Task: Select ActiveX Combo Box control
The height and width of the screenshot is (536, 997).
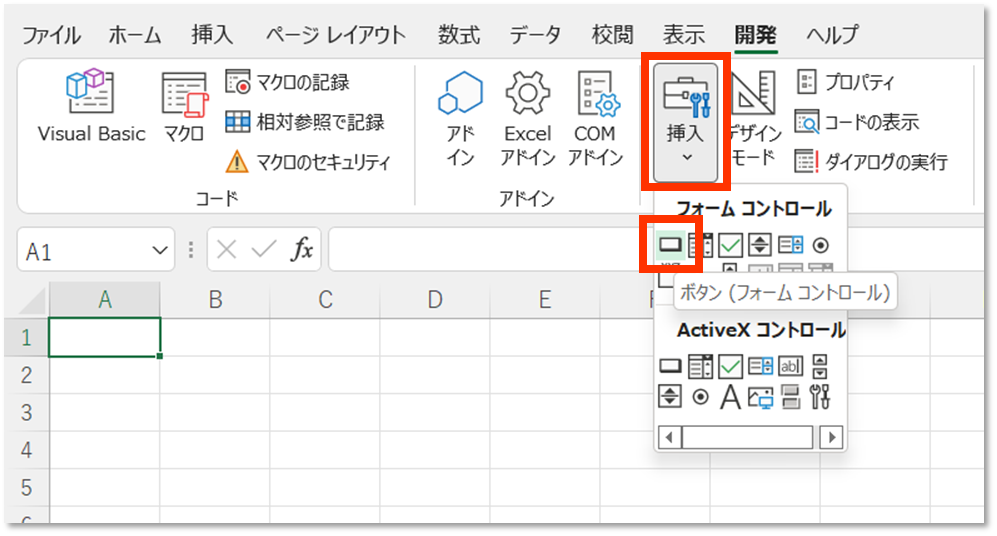Action: click(700, 366)
